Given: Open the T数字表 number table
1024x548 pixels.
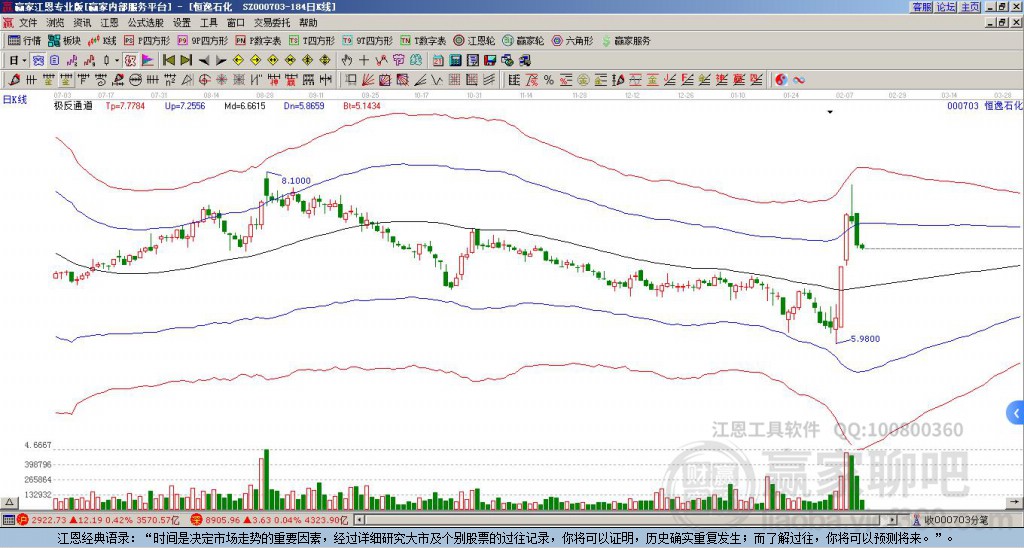Looking at the screenshot, I should coord(423,40).
